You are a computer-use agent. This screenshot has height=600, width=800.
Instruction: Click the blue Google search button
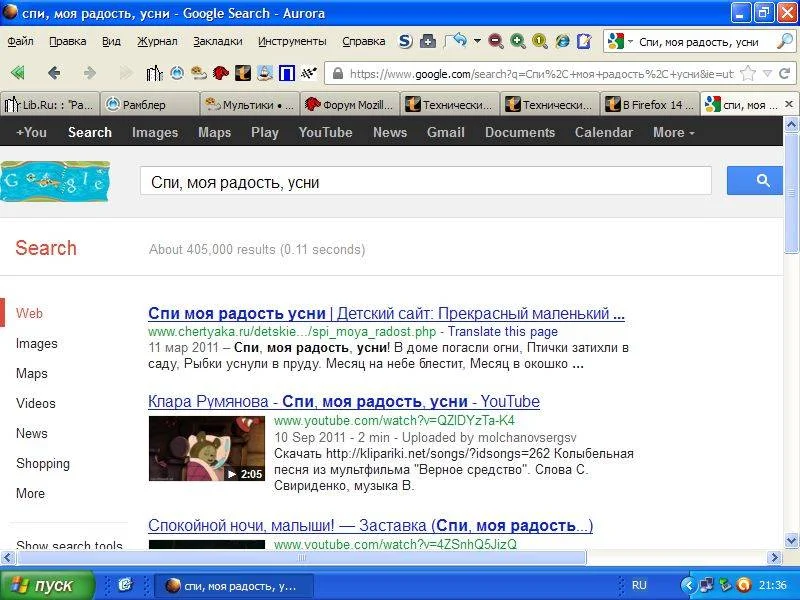pyautogui.click(x=755, y=181)
